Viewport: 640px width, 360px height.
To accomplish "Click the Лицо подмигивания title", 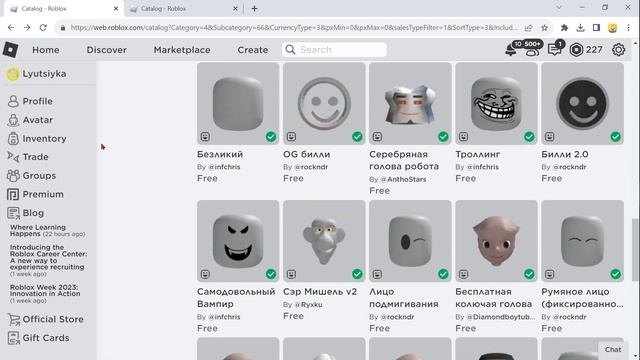I will (x=404, y=298).
